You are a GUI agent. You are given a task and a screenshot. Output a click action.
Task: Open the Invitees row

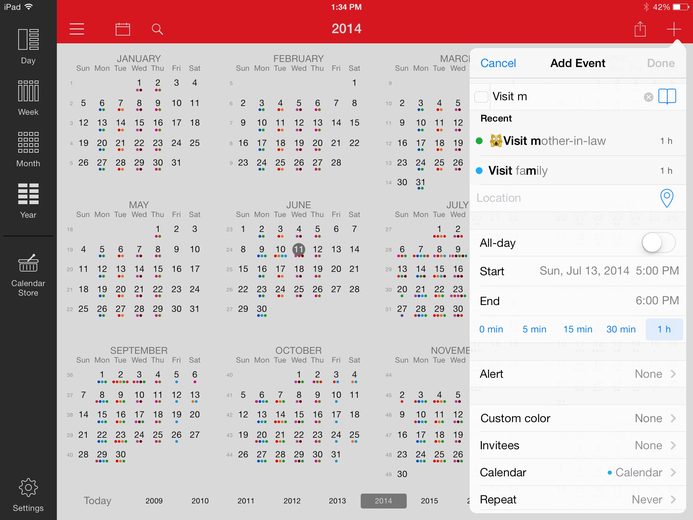578,445
